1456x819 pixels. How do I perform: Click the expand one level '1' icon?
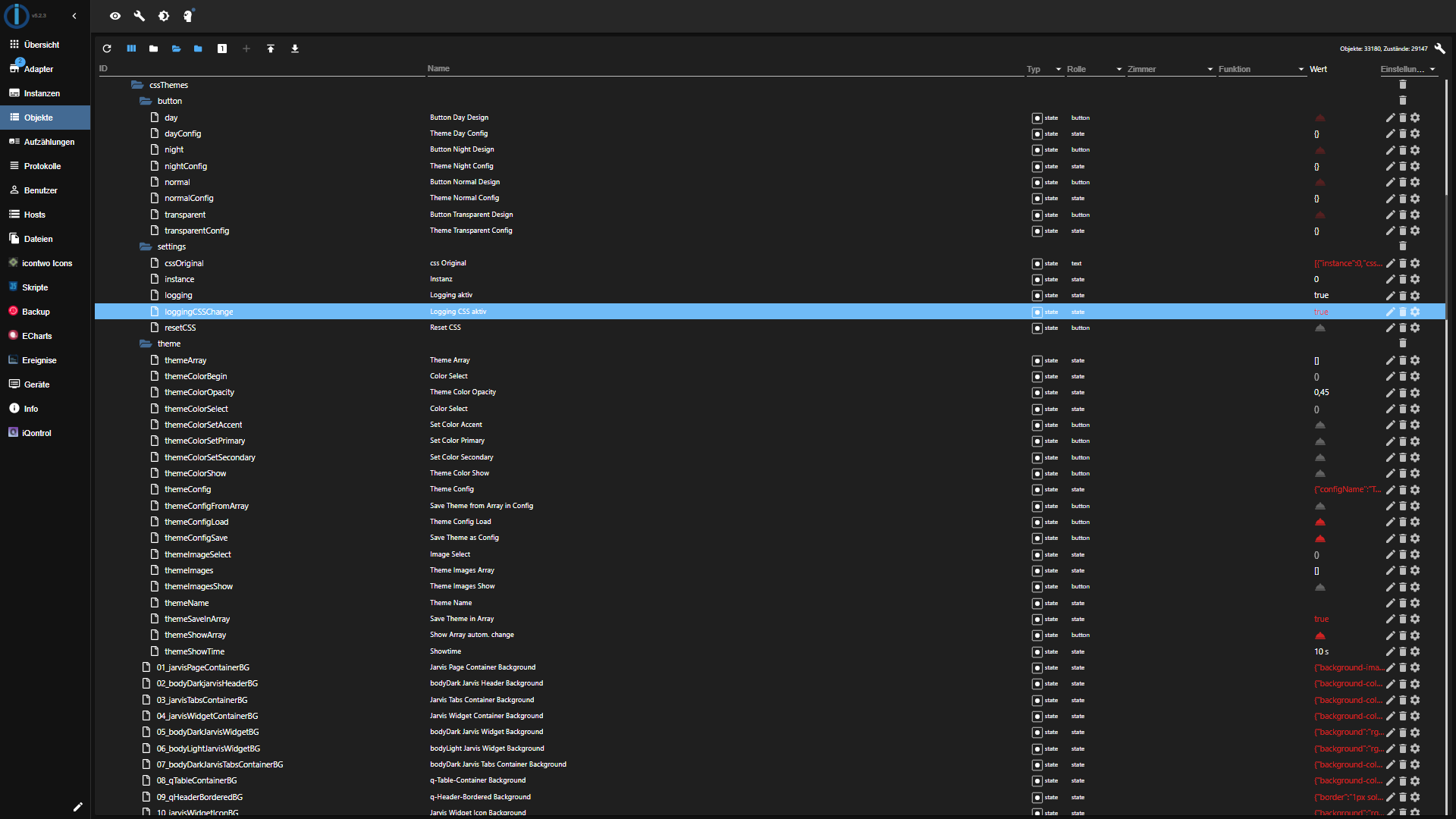click(x=222, y=49)
